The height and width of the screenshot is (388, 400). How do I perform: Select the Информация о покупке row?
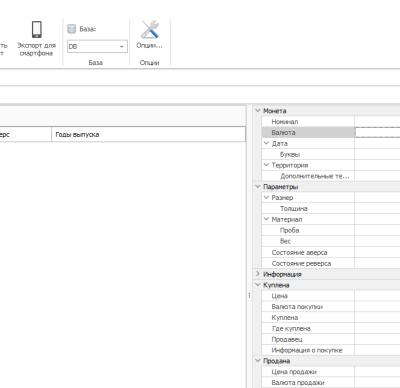[331, 350]
